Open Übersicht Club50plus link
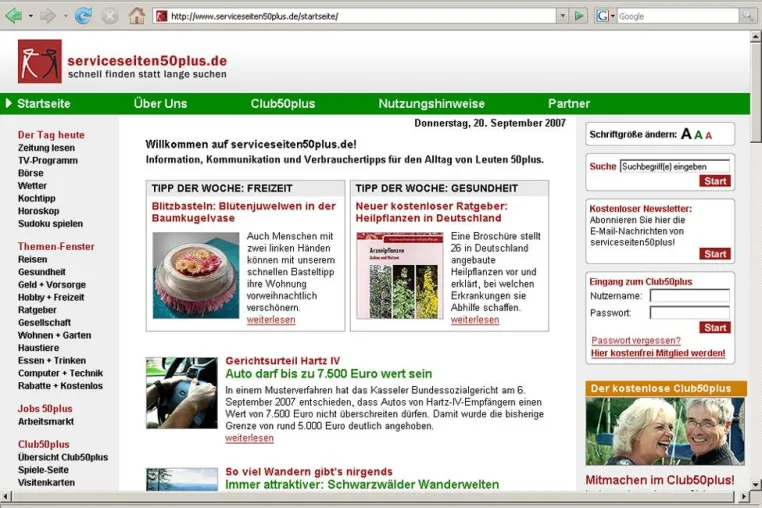The image size is (762, 508). point(63,457)
